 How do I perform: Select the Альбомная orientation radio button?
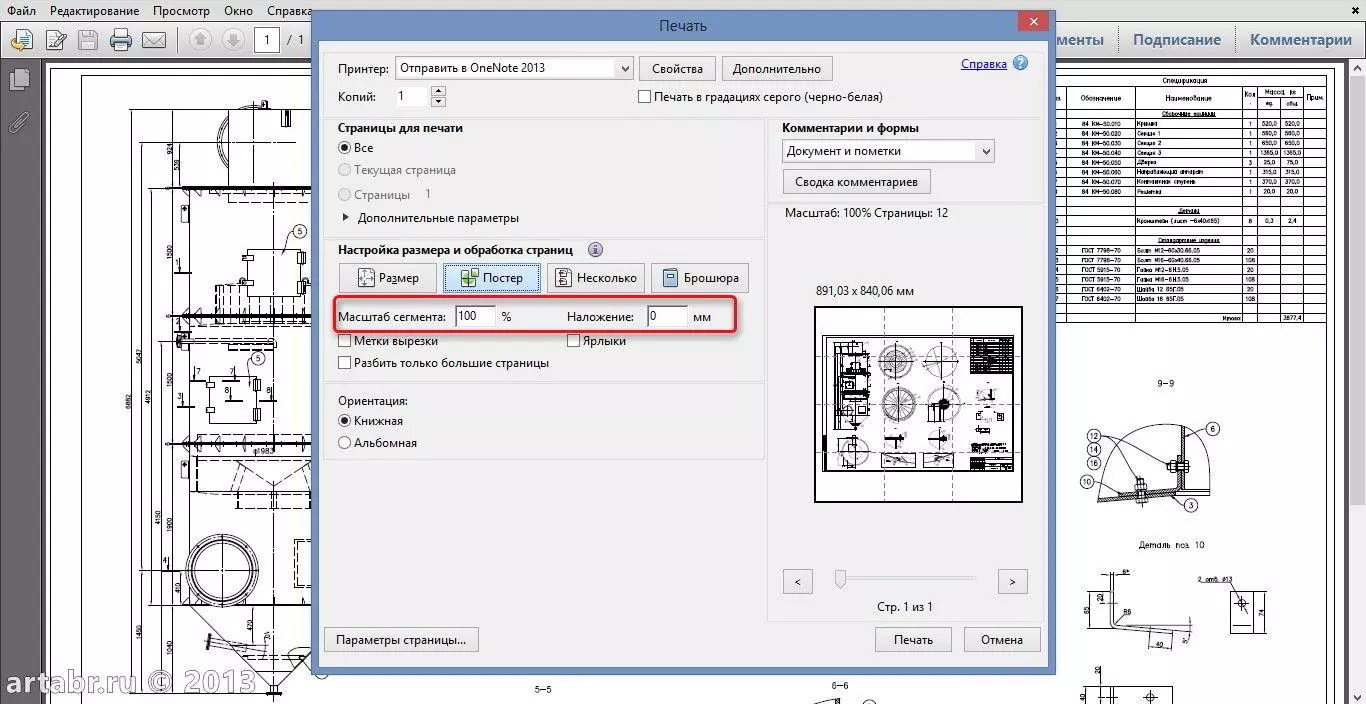click(343, 442)
